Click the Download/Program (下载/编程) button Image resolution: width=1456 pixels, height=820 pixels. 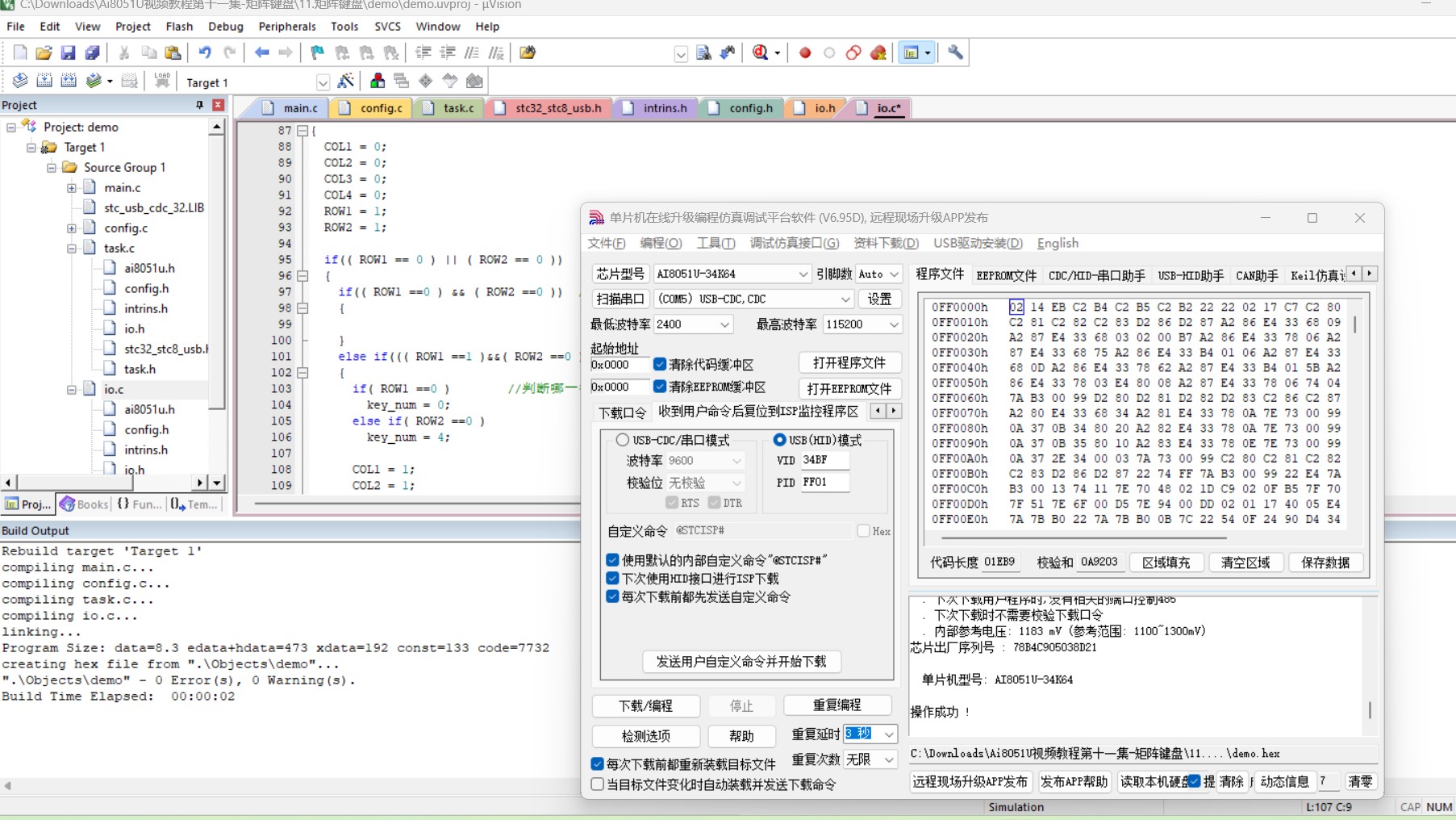tap(645, 705)
